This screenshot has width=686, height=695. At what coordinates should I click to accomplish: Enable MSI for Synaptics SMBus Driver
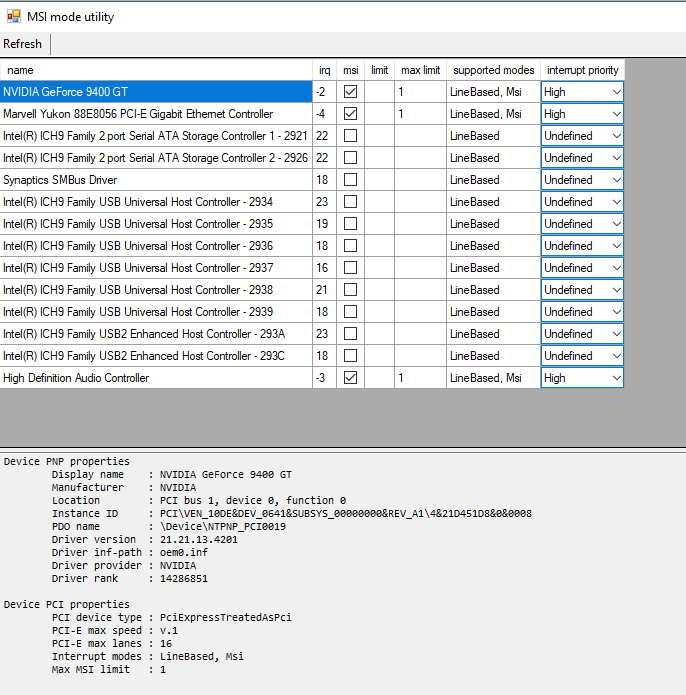(351, 180)
